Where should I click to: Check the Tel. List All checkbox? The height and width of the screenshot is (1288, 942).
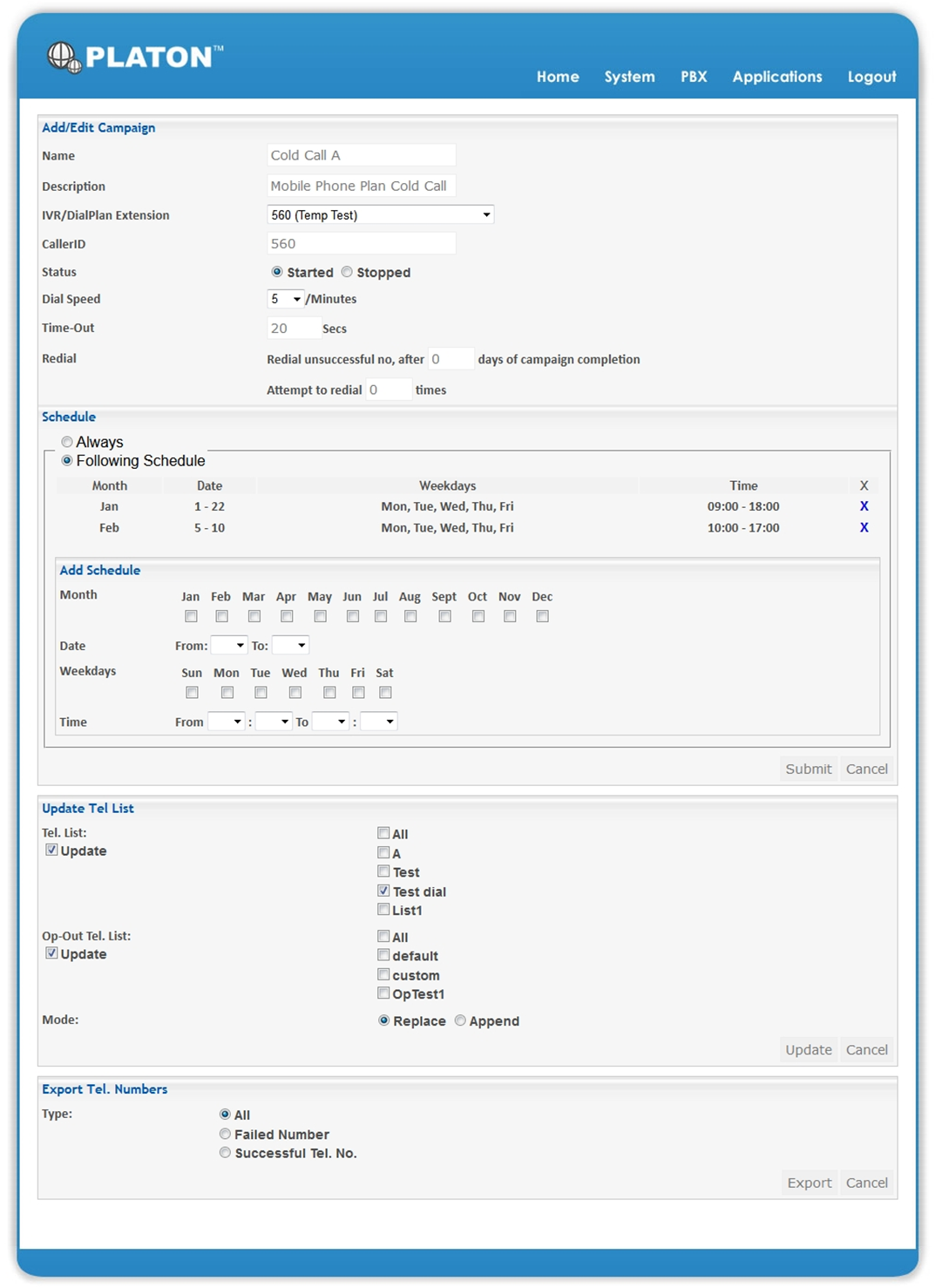tap(383, 833)
